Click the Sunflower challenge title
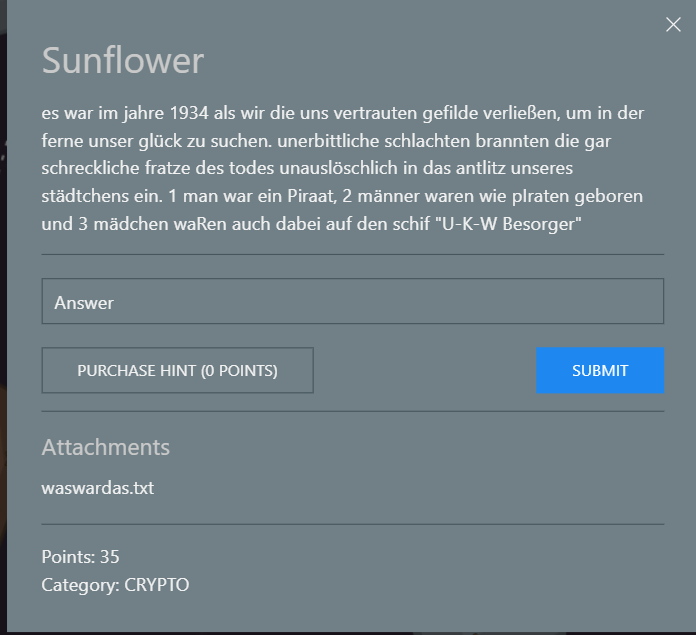This screenshot has height=635, width=696. tap(123, 60)
